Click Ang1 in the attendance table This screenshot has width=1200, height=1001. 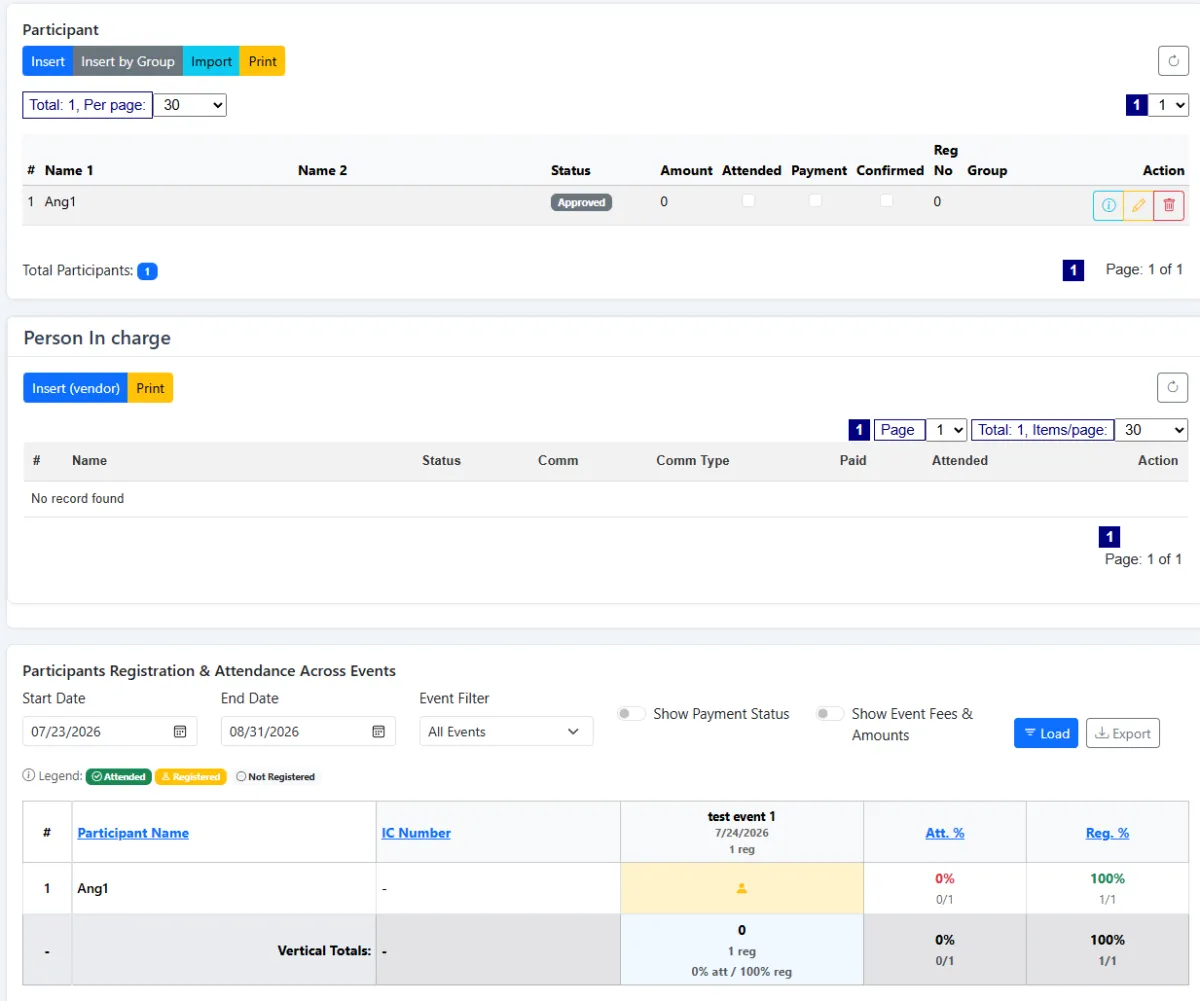(94, 888)
